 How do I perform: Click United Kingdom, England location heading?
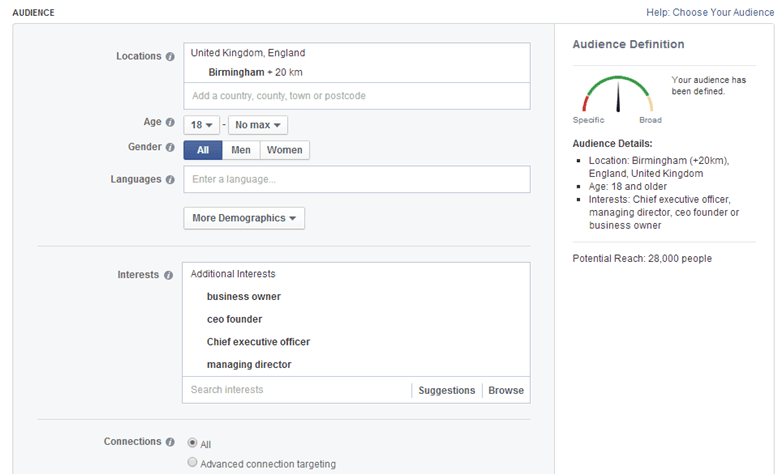(x=248, y=53)
